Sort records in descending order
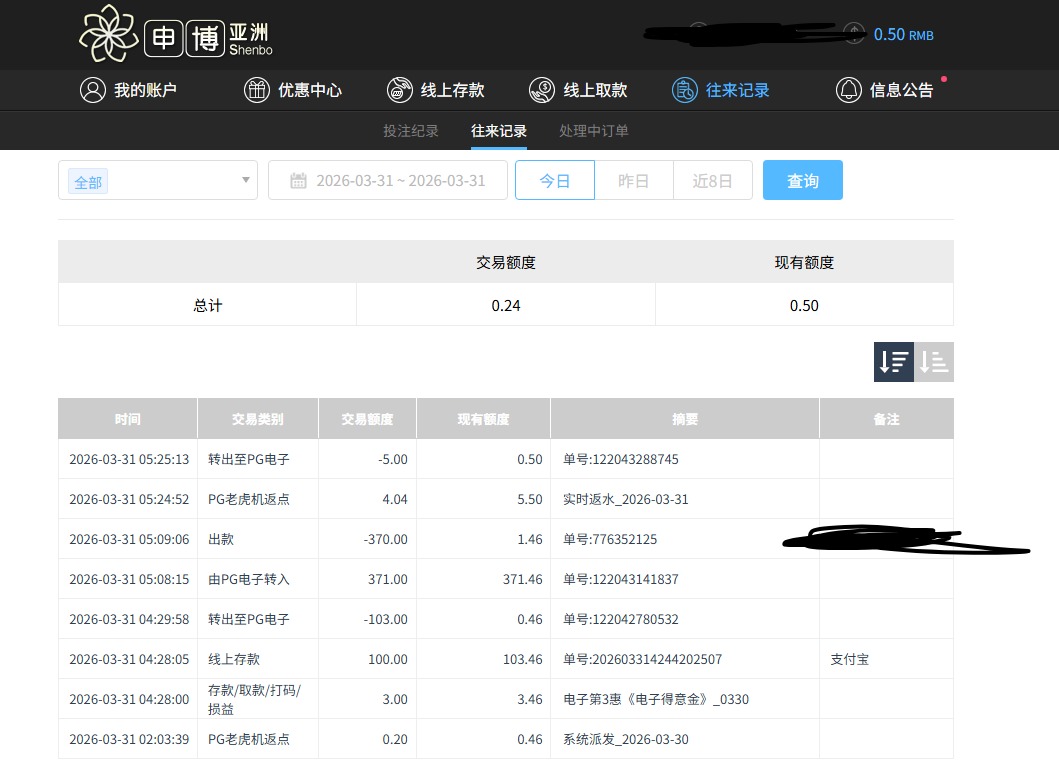The image size is (1059, 779). point(893,362)
